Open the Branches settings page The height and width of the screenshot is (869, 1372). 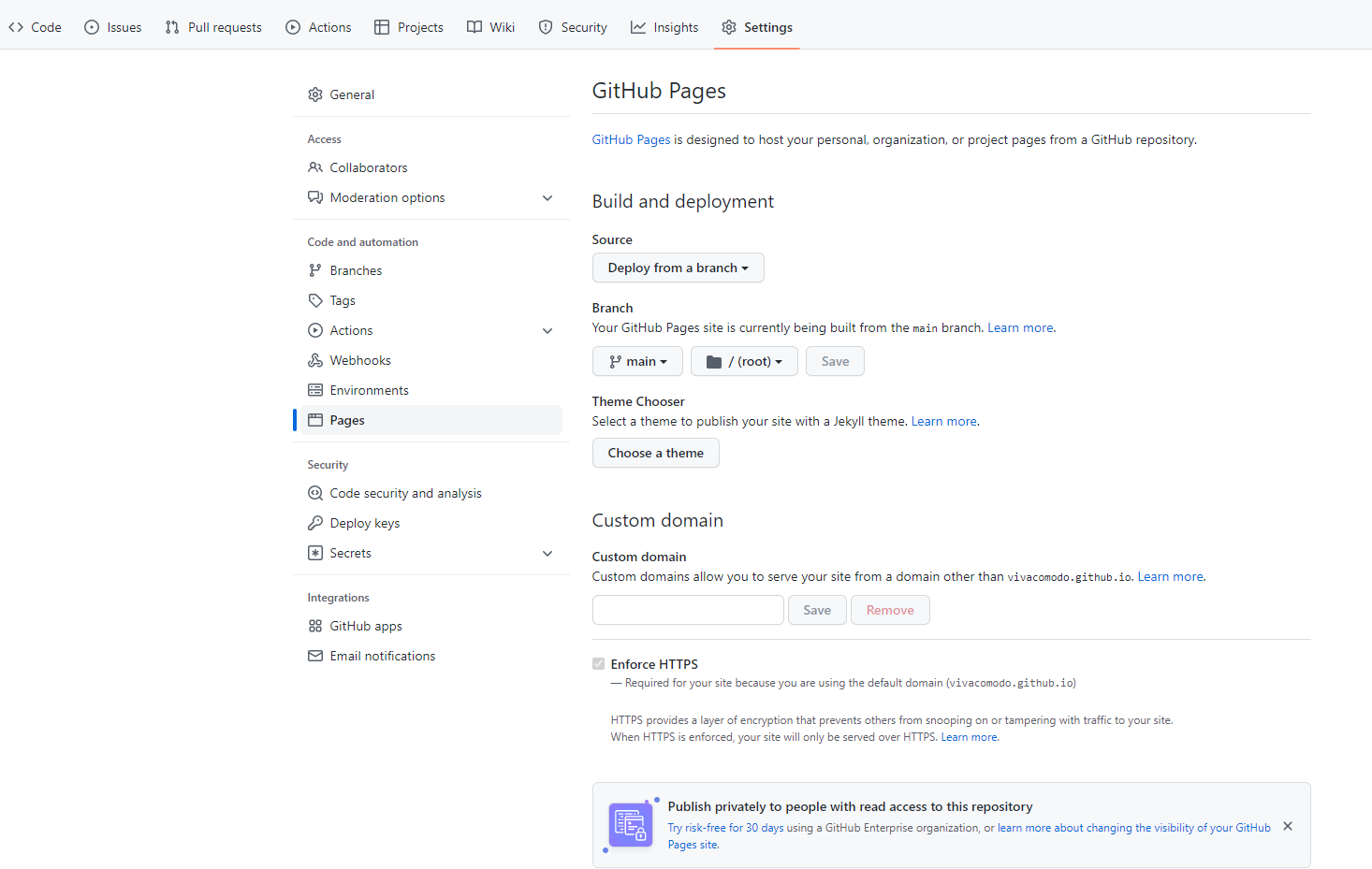pyautogui.click(x=431, y=270)
